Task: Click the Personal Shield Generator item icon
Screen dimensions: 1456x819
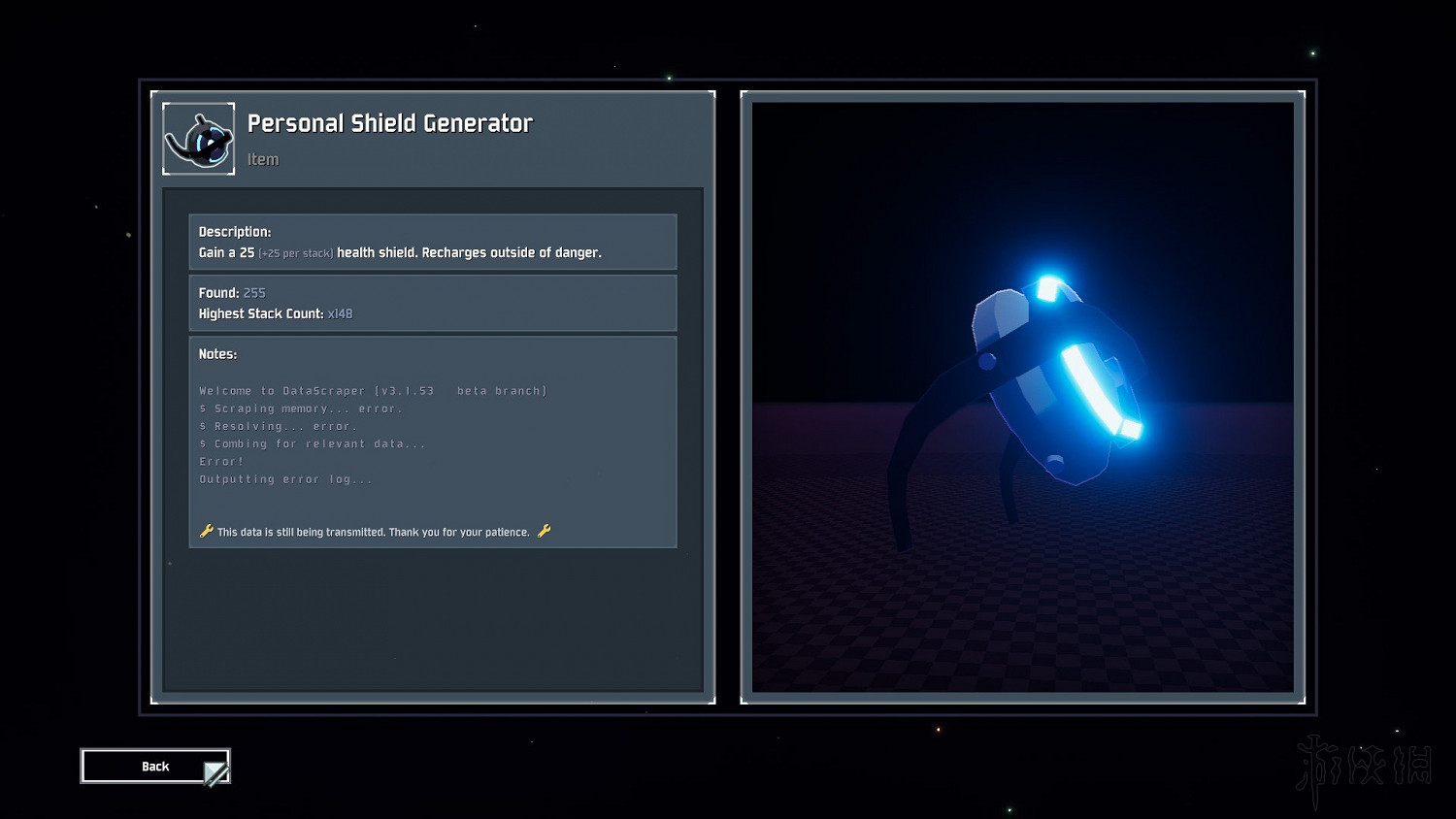Action: tap(199, 139)
